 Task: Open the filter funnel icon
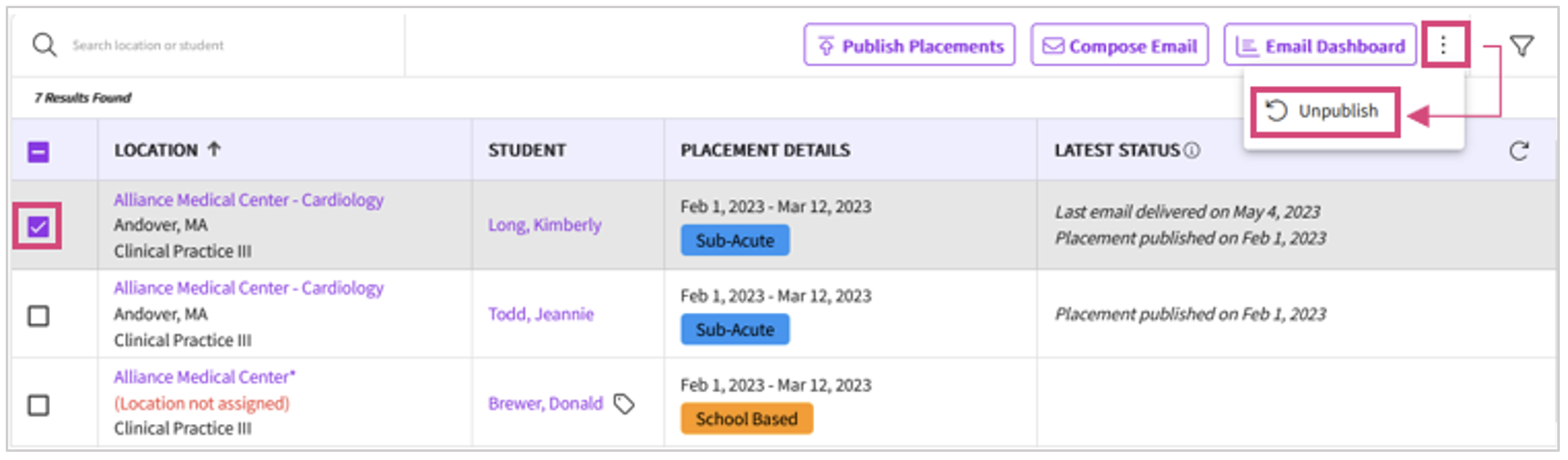point(1521,46)
